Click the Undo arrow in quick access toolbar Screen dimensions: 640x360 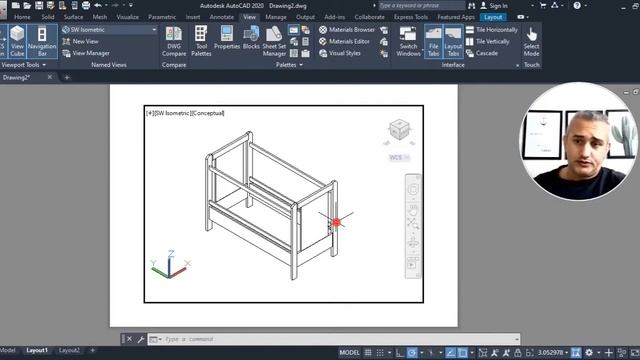(98, 5)
